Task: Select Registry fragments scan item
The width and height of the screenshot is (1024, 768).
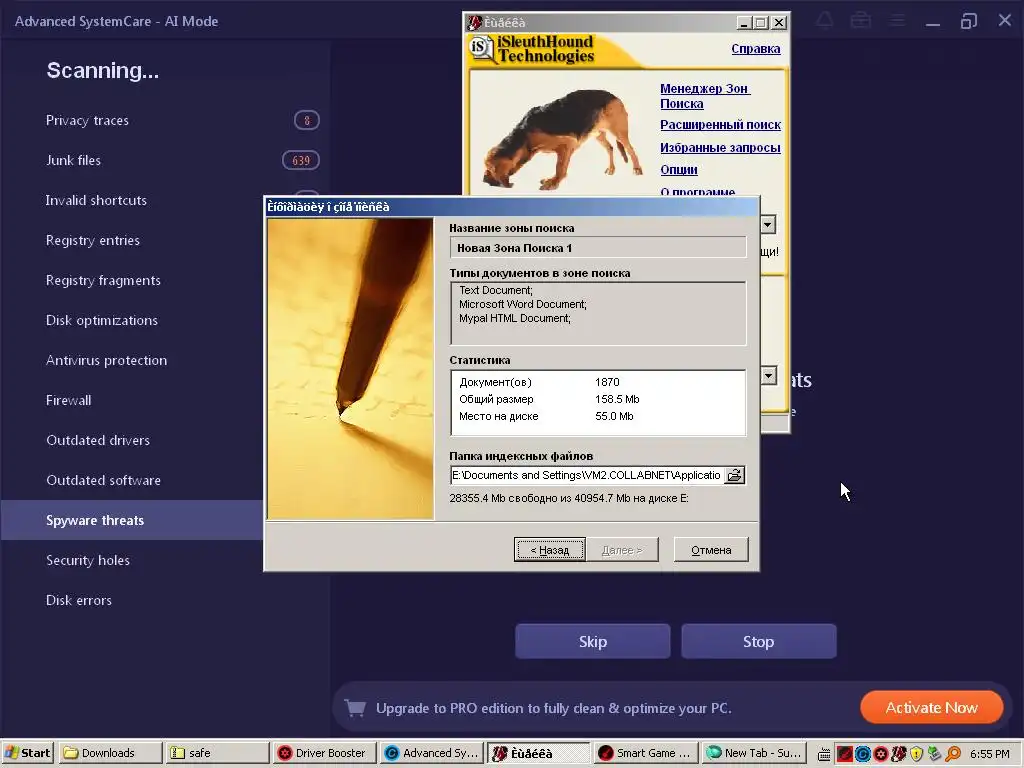Action: [103, 280]
